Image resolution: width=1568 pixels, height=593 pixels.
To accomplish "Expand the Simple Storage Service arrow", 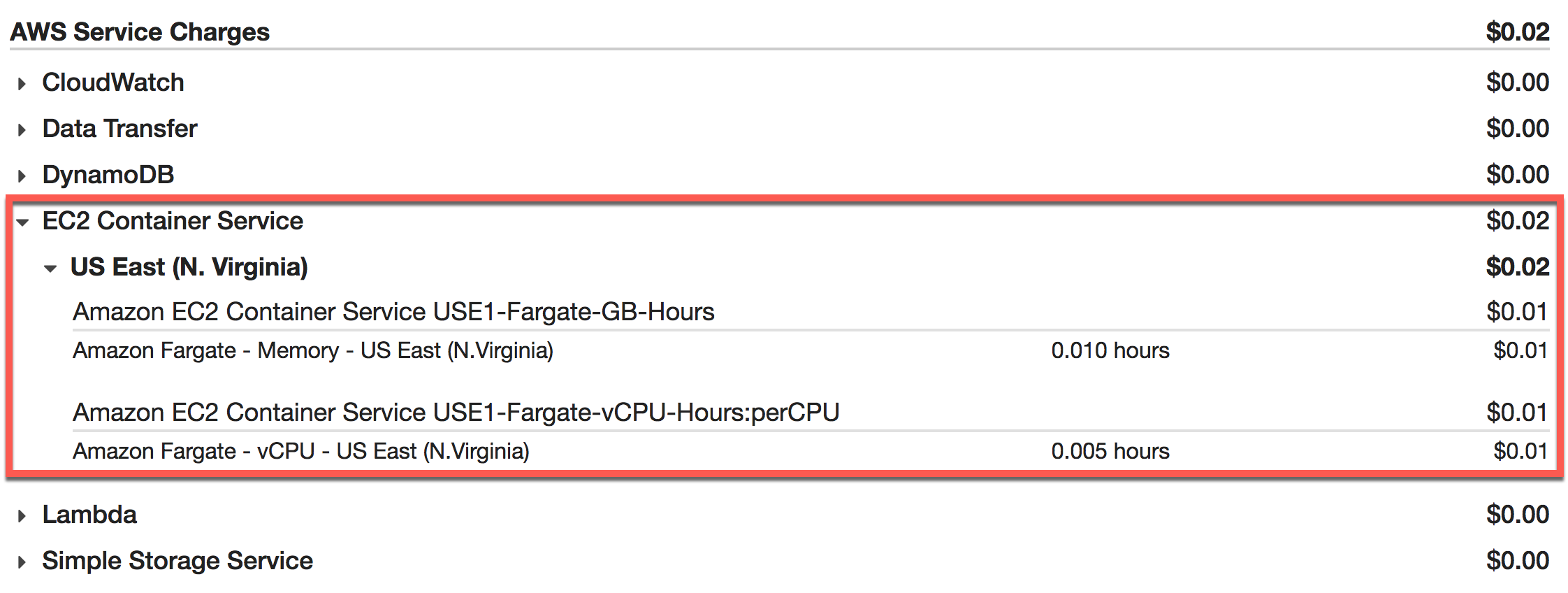I will 22,562.
